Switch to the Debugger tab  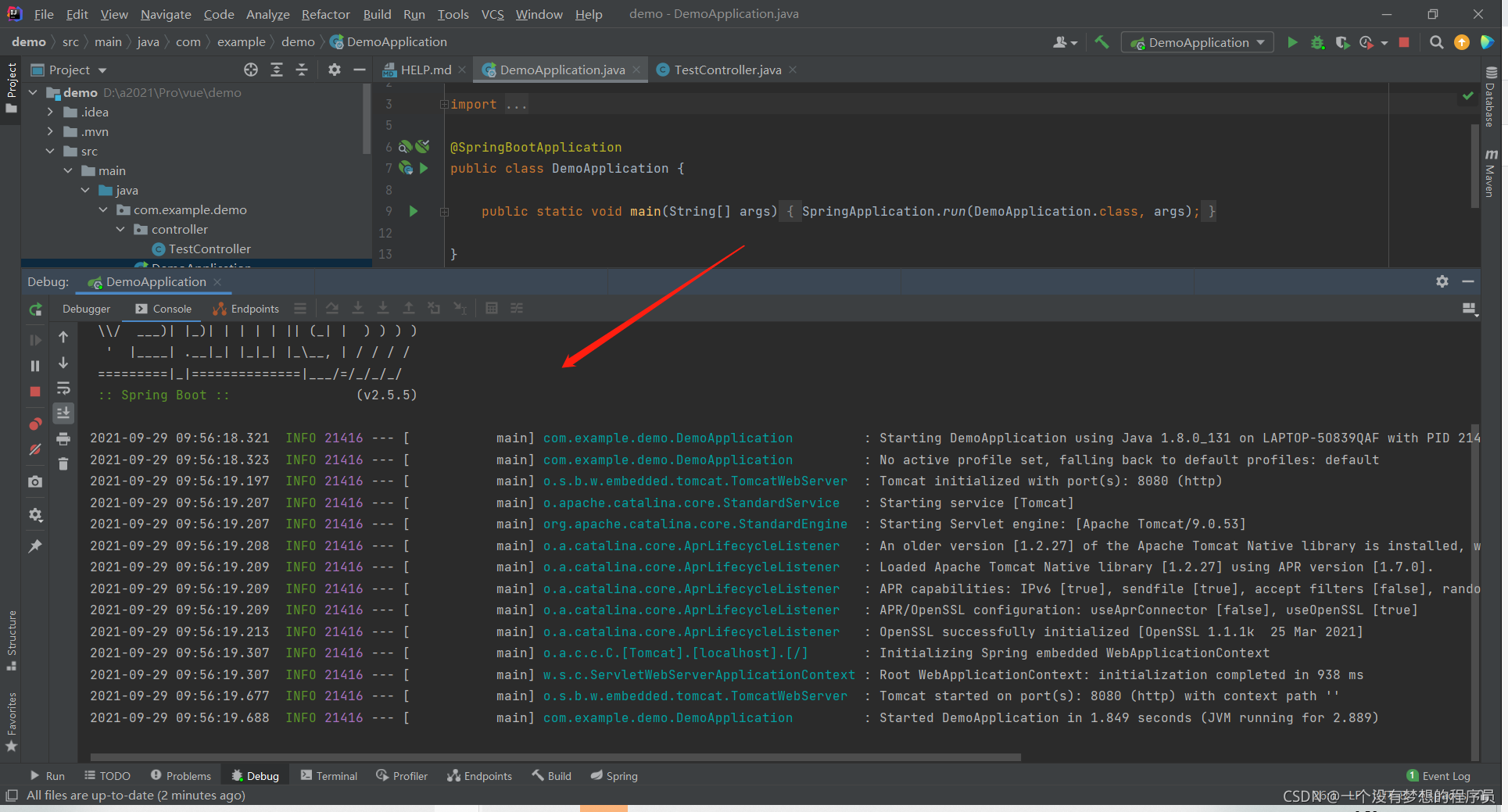point(87,309)
